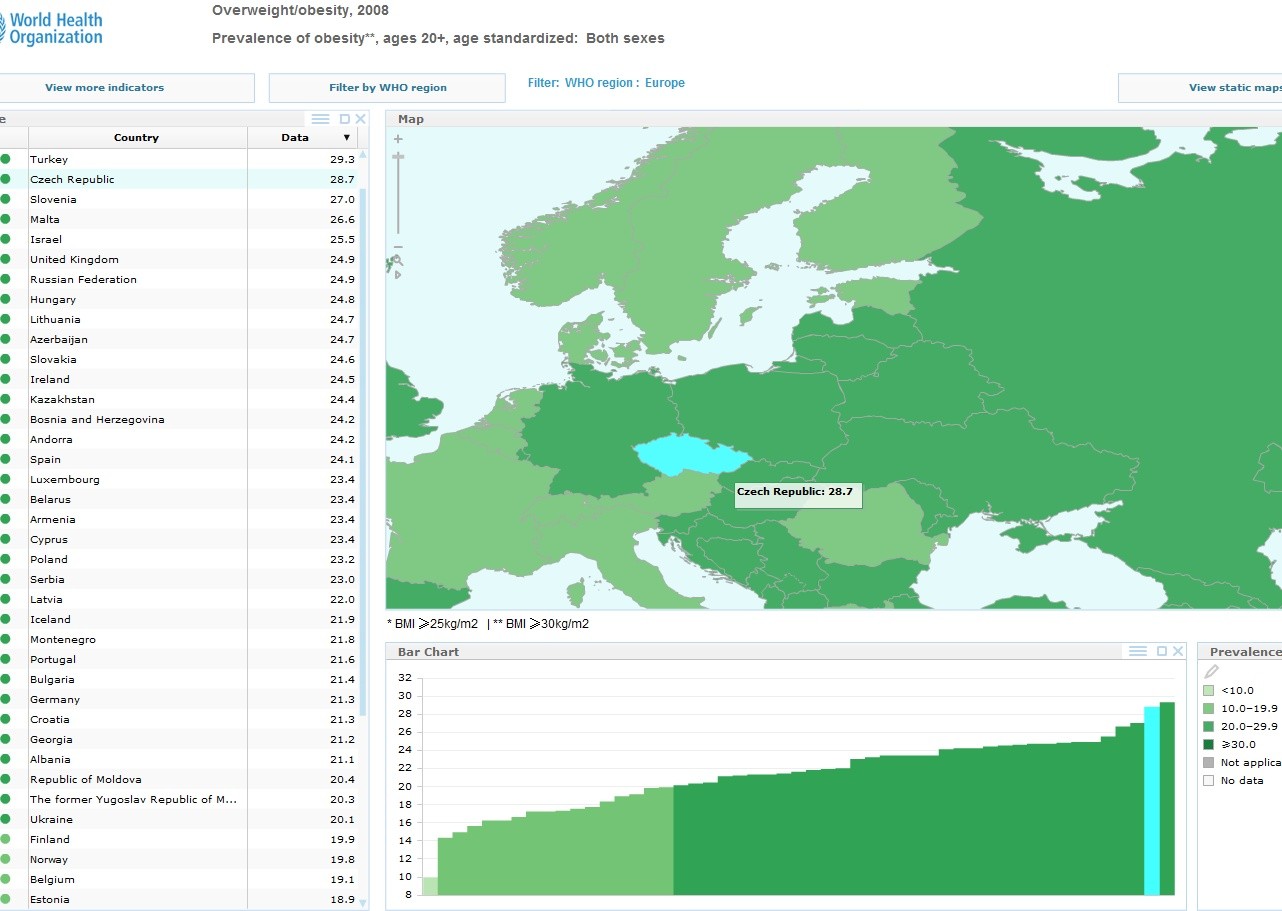1282x911 pixels.
Task: Expand map tools with the small triangle arrow
Action: (x=398, y=274)
